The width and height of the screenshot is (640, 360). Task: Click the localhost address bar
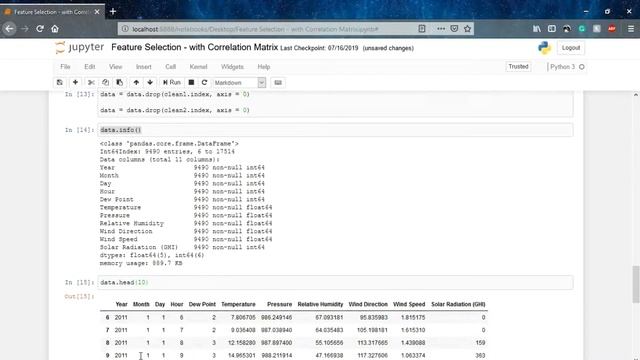[x=269, y=29]
